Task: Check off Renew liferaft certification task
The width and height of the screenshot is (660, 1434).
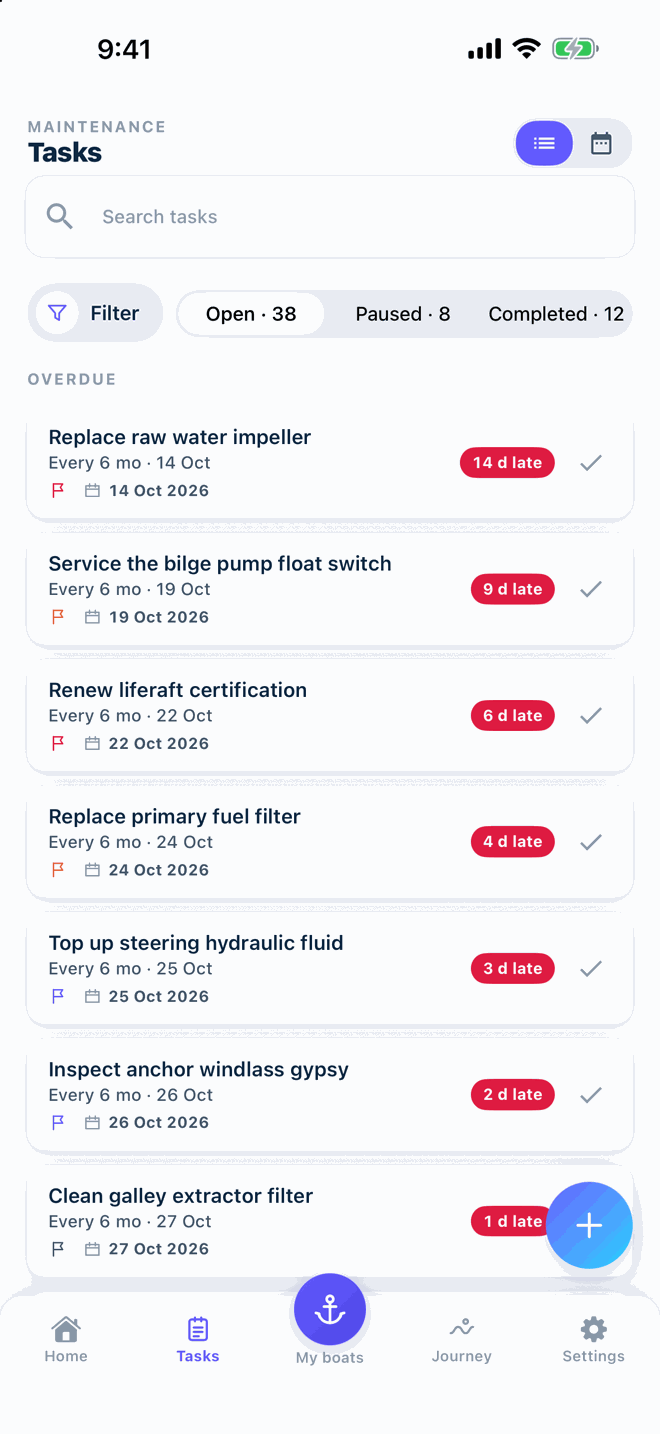Action: pos(591,716)
